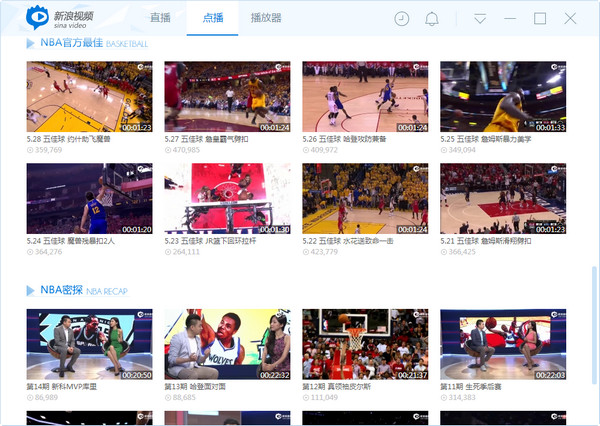Open the 播放器 tab
Screen dimensions: 600x426
(x=266, y=19)
